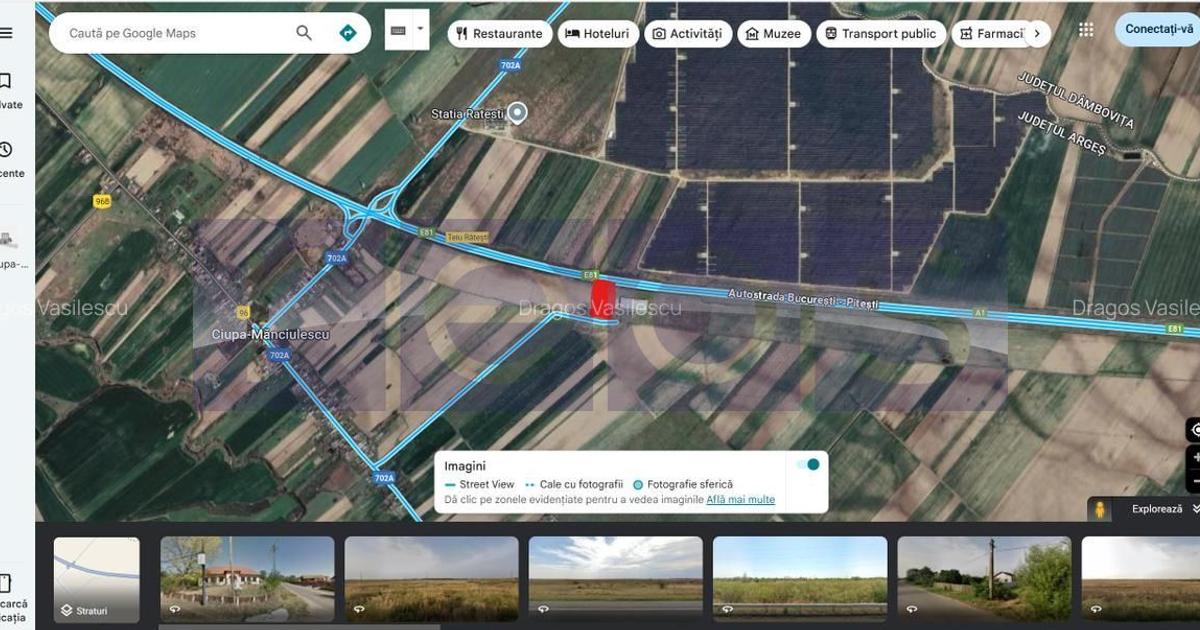Click the Directions icon beside the search bar
1200x630 pixels.
tap(347, 32)
